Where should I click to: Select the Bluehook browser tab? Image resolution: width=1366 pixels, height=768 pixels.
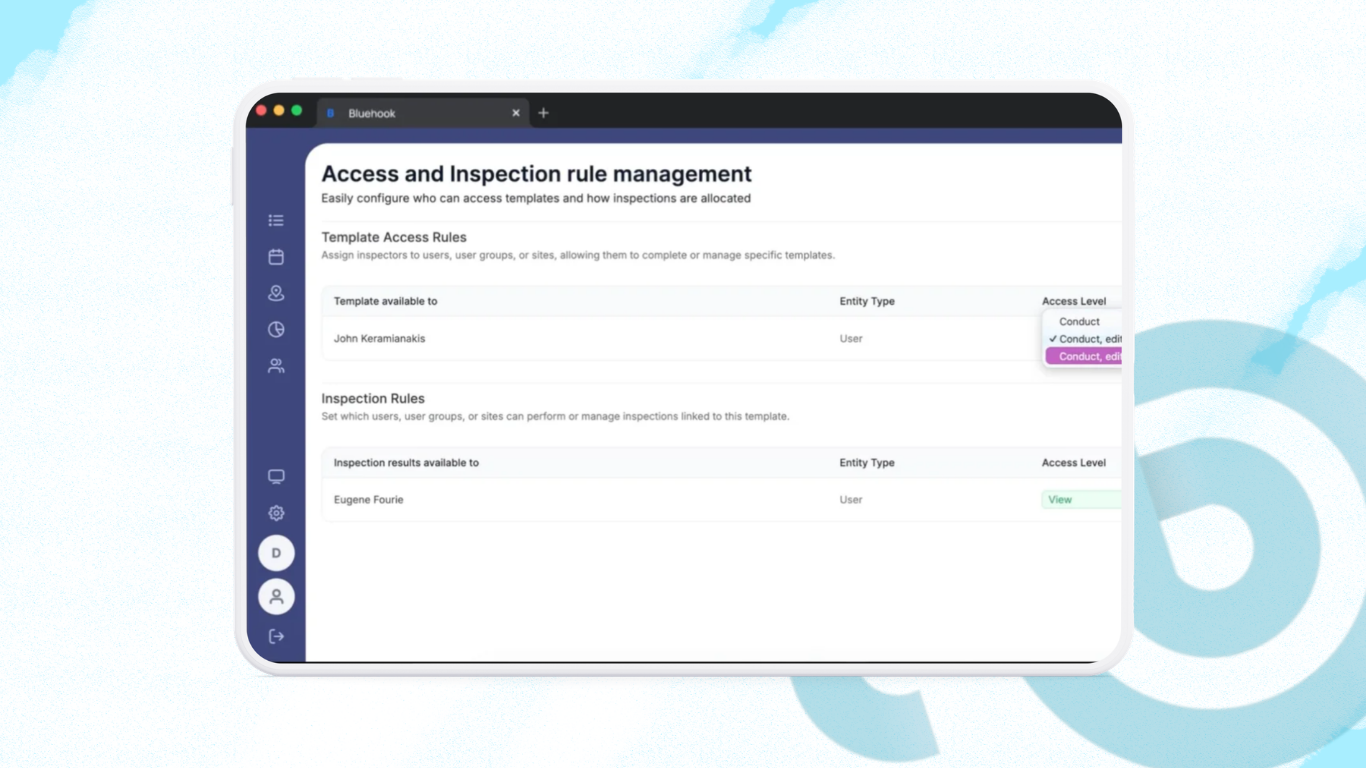(423, 113)
